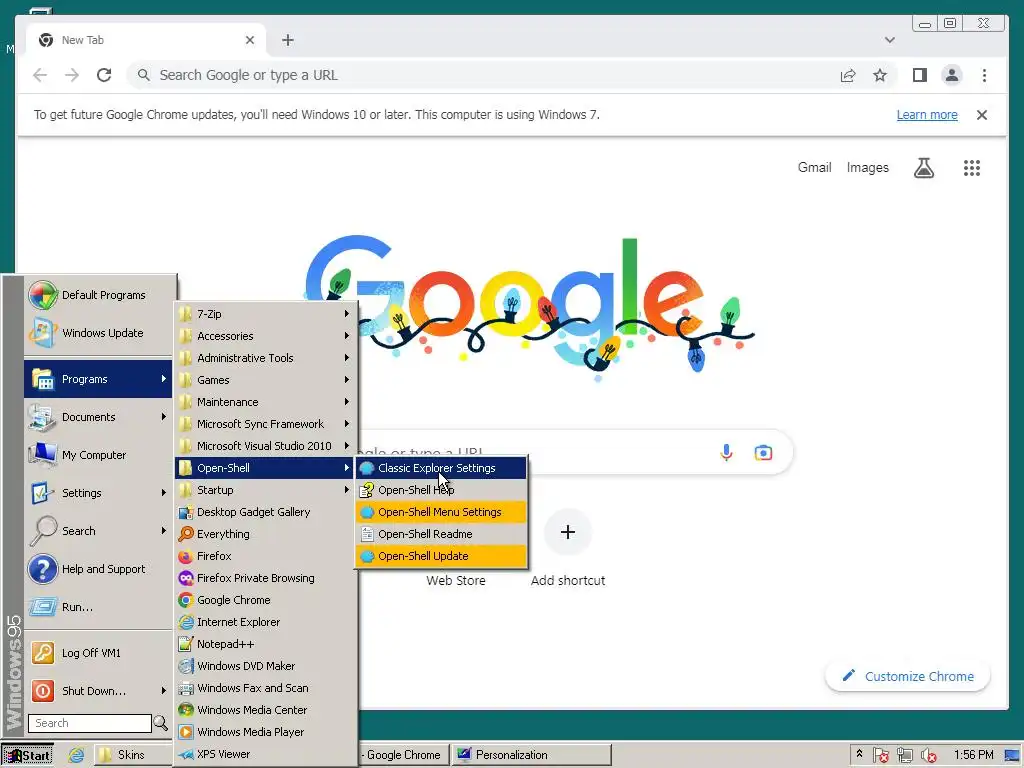
Task: Share this page icon in address bar
Action: click(x=848, y=75)
